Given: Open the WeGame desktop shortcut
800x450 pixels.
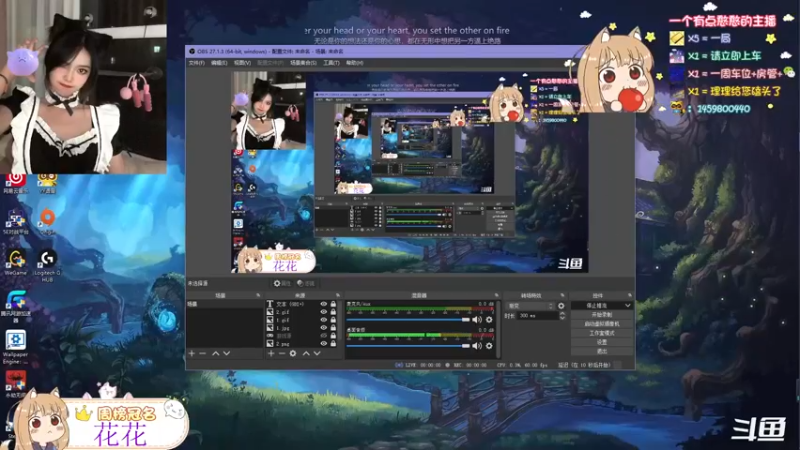Looking at the screenshot, I should (15, 262).
